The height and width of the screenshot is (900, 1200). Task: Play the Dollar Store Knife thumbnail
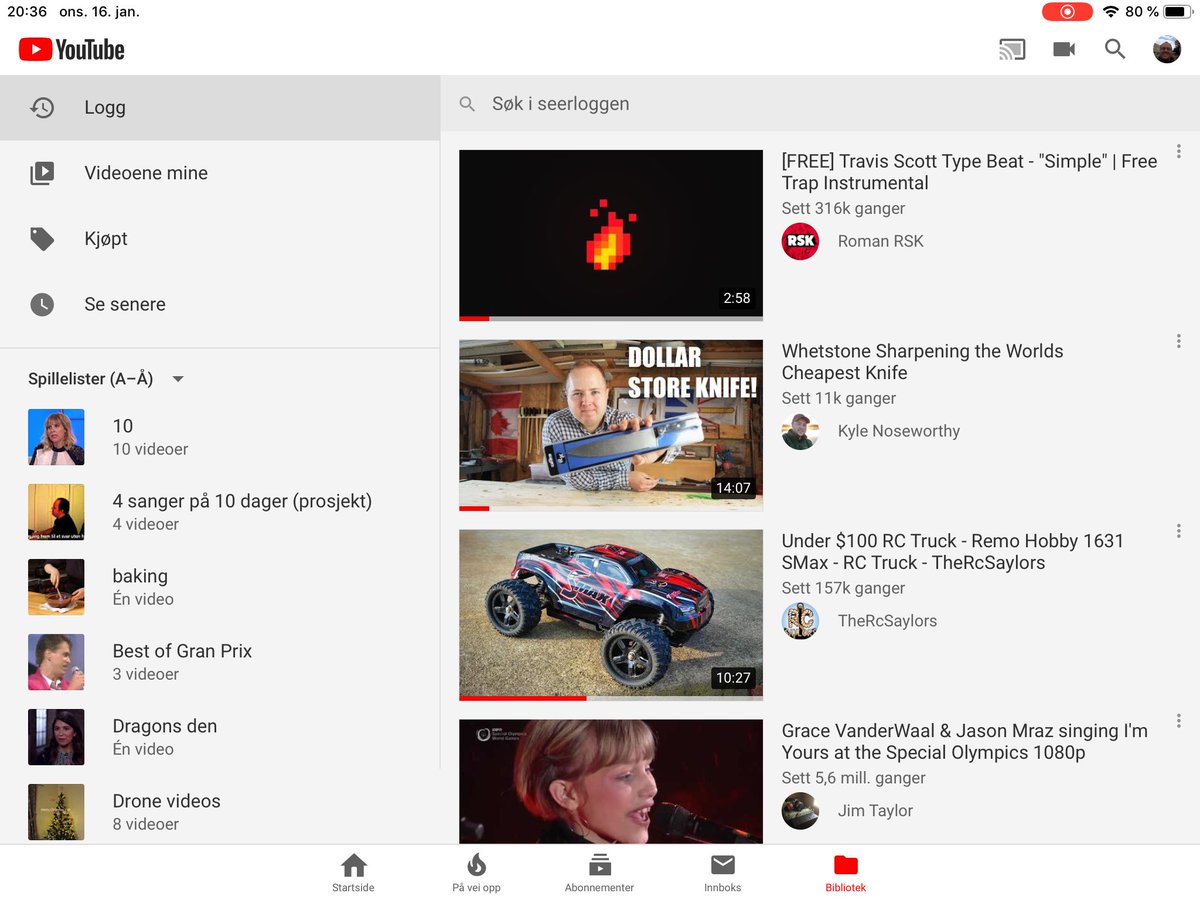(x=611, y=425)
